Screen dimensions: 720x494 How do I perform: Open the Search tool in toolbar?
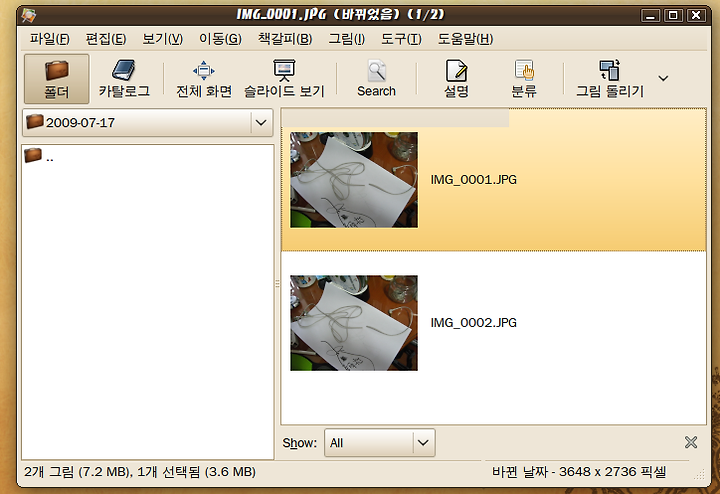click(x=377, y=79)
